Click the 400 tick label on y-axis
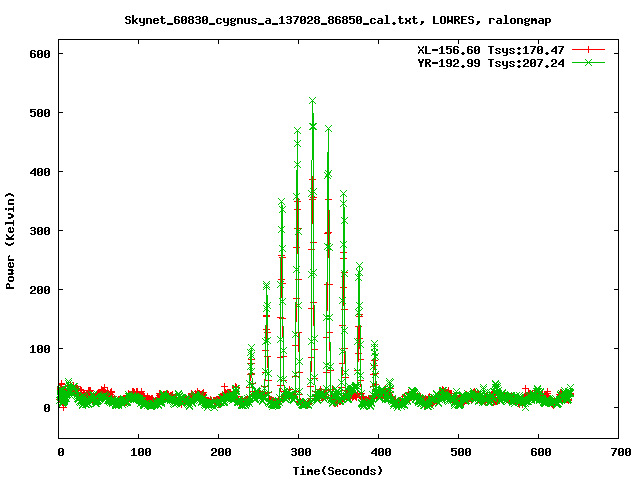Image resolution: width=640 pixels, height=480 pixels. [40, 172]
